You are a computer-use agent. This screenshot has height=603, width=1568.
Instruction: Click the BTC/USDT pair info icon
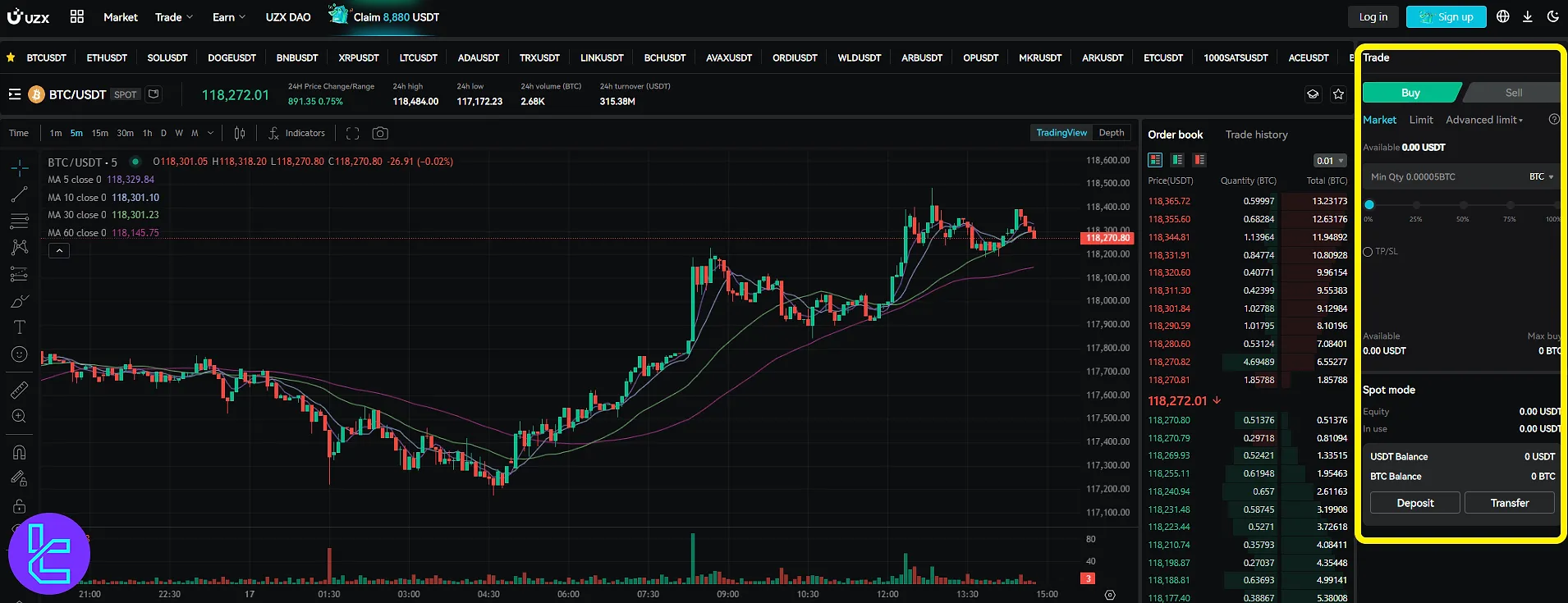pyautogui.click(x=153, y=94)
